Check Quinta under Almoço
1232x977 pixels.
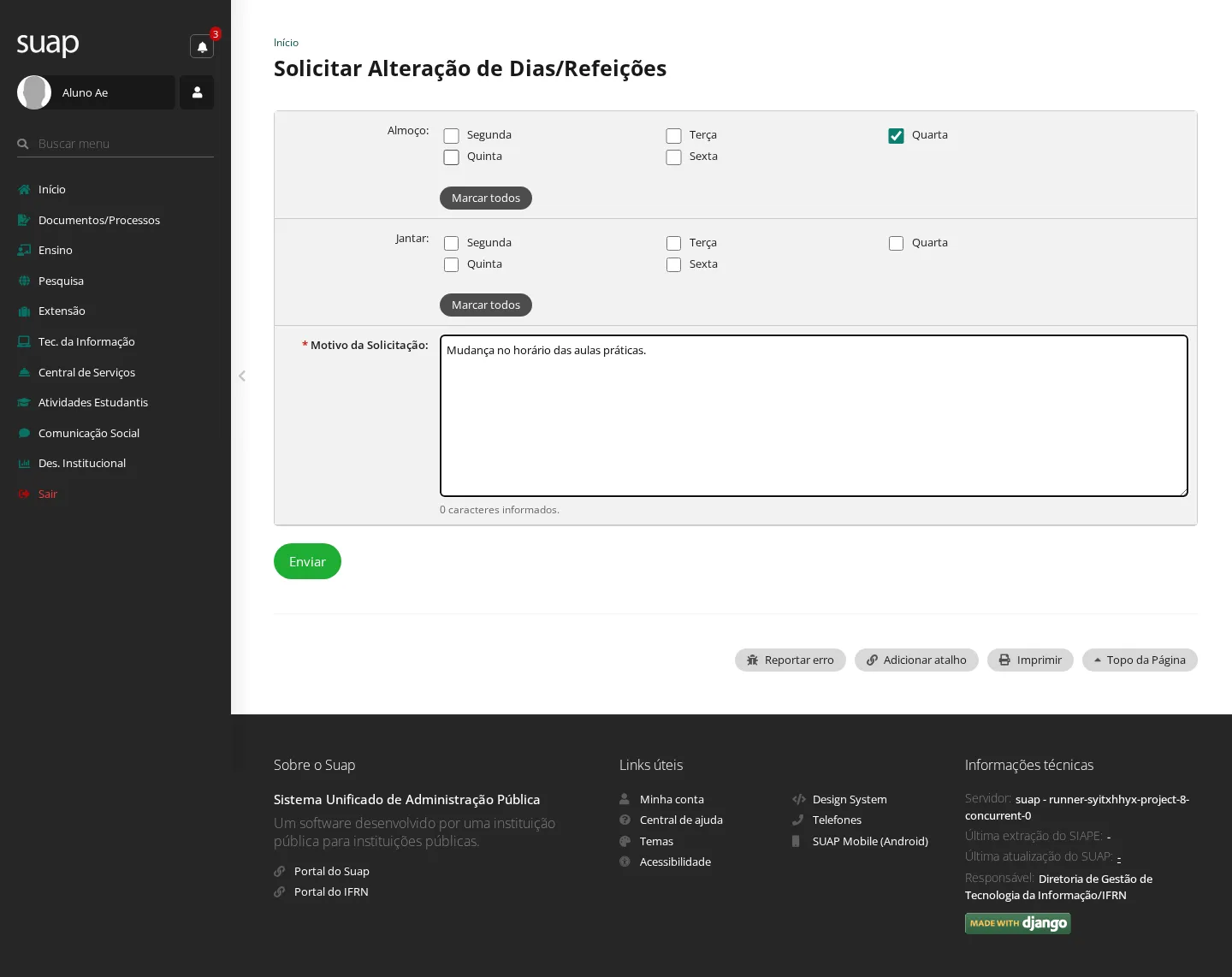452,157
